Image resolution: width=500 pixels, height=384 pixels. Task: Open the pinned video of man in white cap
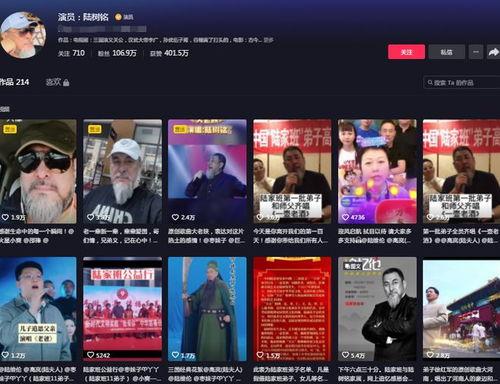[x=122, y=171]
